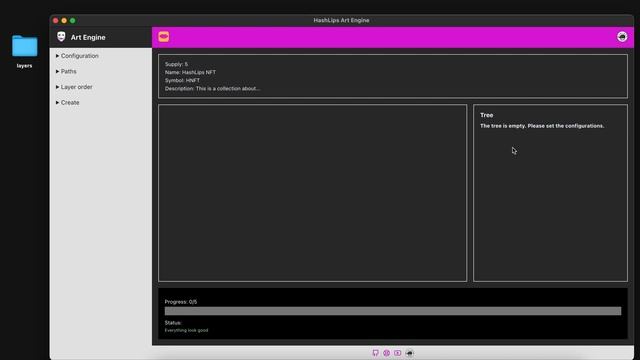Expand the Create section

tap(67, 102)
